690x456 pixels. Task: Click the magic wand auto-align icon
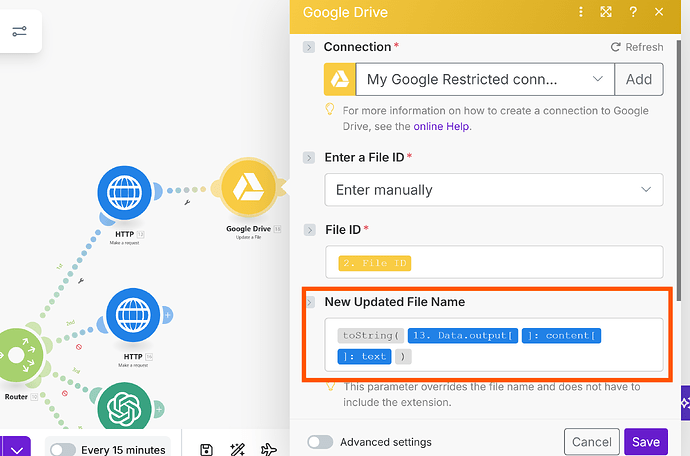pos(238,449)
